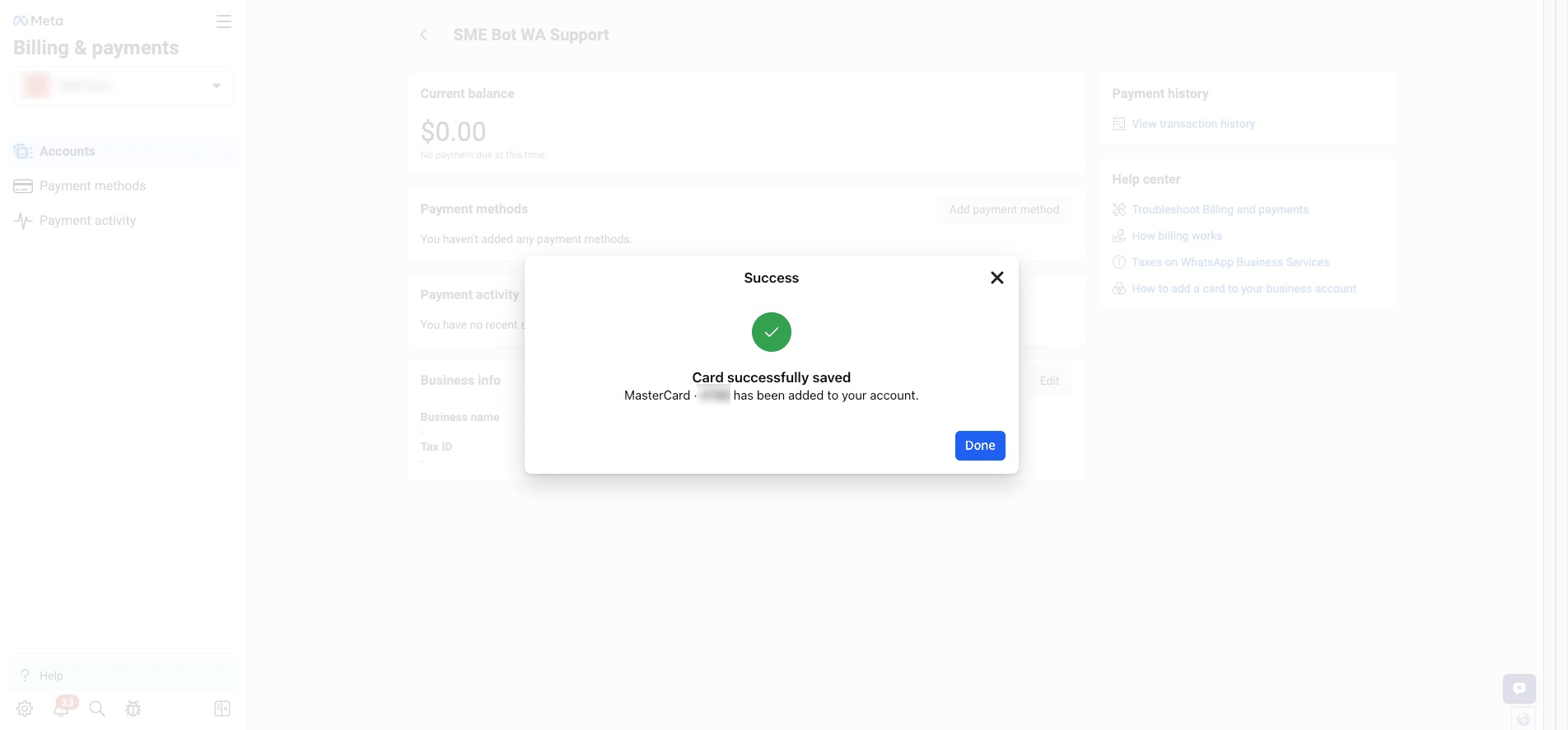Open the How billing works link
The height and width of the screenshot is (730, 1568).
pos(1177,236)
